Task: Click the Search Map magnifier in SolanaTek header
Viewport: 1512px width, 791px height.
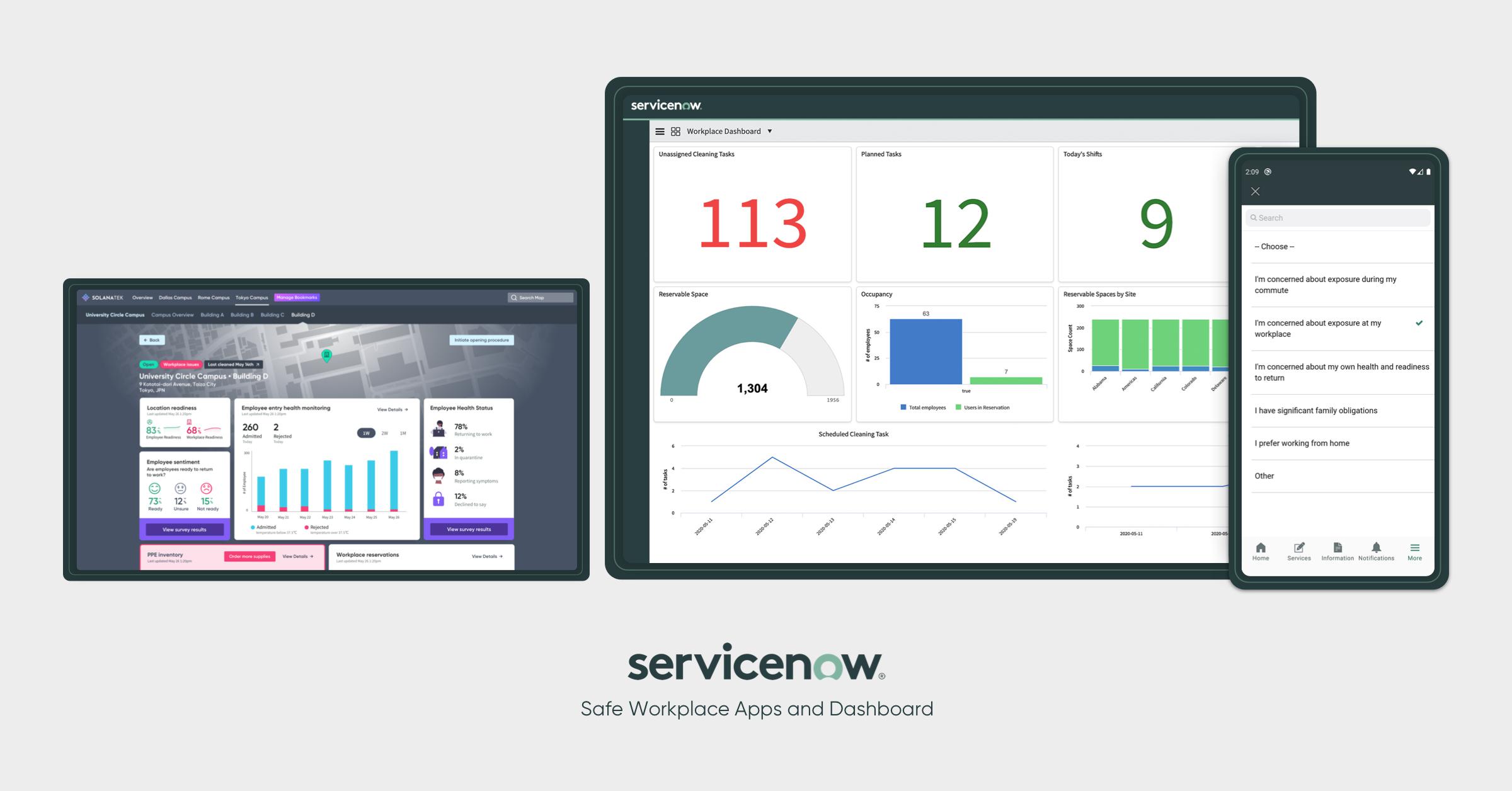Action: (x=513, y=297)
